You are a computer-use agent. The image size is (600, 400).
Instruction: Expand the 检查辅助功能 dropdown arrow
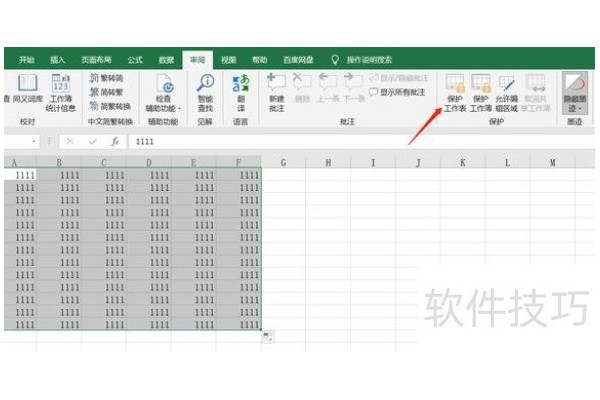179,109
